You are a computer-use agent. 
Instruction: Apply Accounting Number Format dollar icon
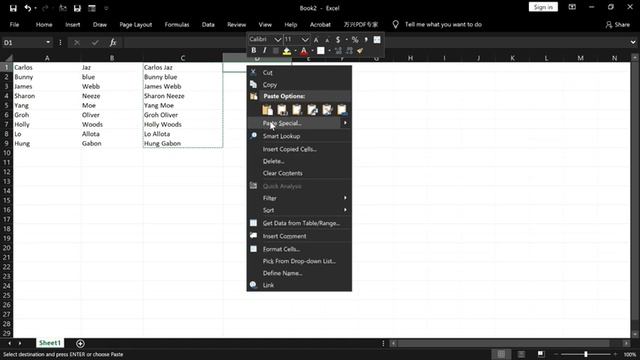point(338,40)
